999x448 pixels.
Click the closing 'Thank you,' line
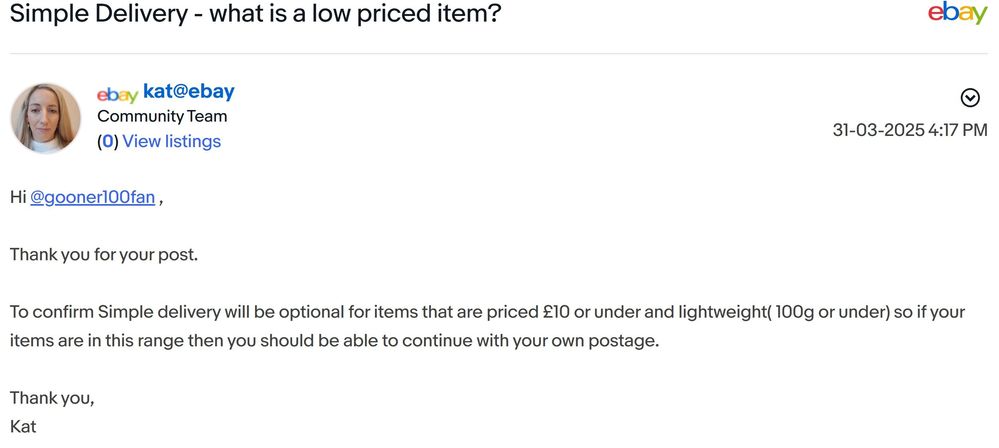52,398
